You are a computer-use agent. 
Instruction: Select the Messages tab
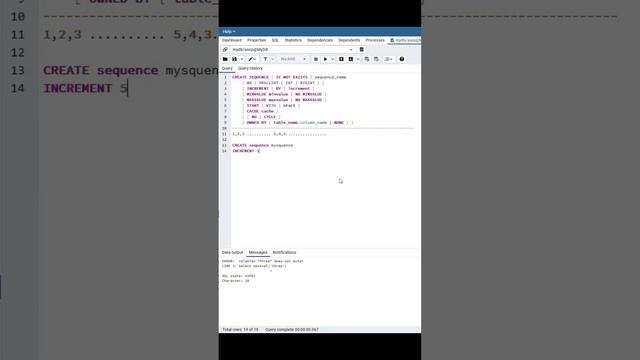tap(258, 253)
